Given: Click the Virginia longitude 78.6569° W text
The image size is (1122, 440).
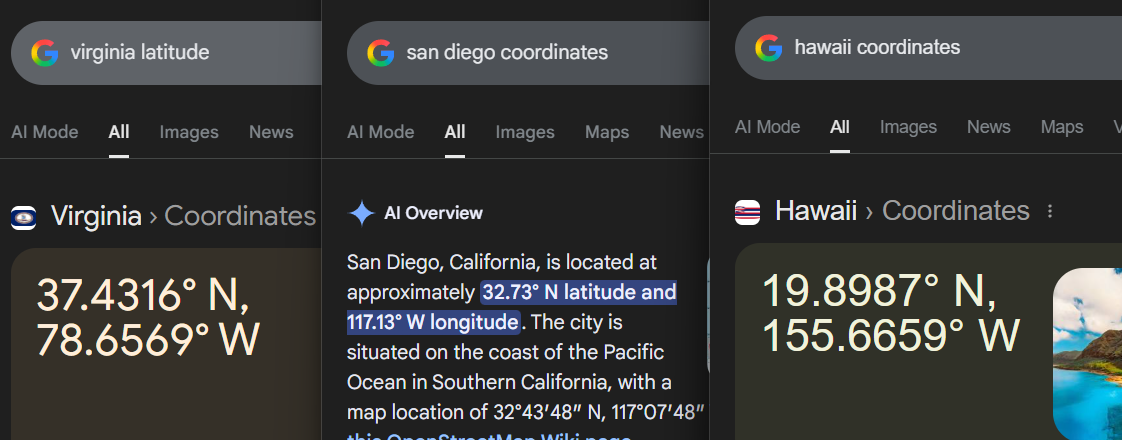Looking at the screenshot, I should (148, 340).
